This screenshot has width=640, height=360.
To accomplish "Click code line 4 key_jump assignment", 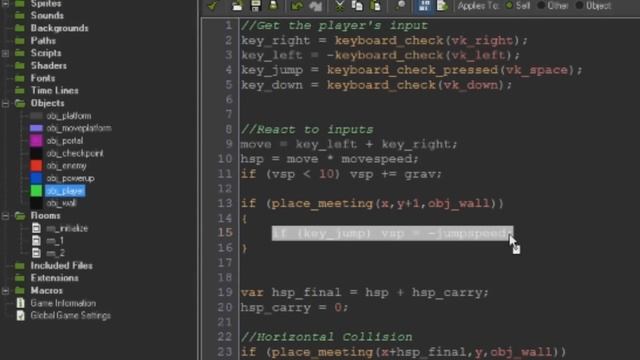I will 411,70.
